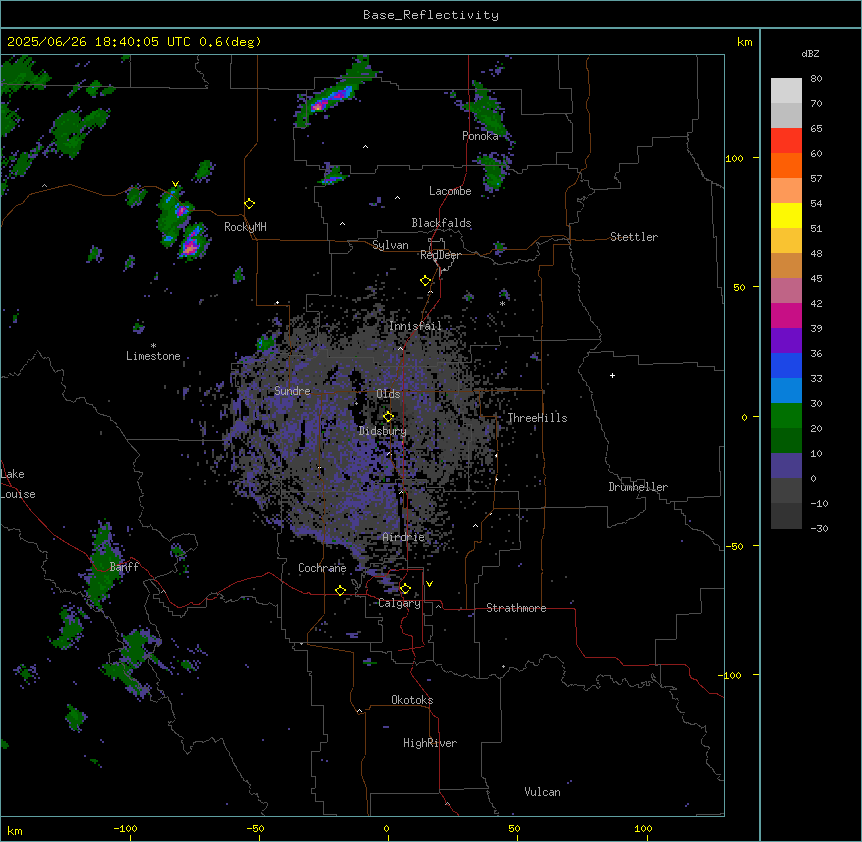Click the Lacombe label
862x842 pixels.
450,191
